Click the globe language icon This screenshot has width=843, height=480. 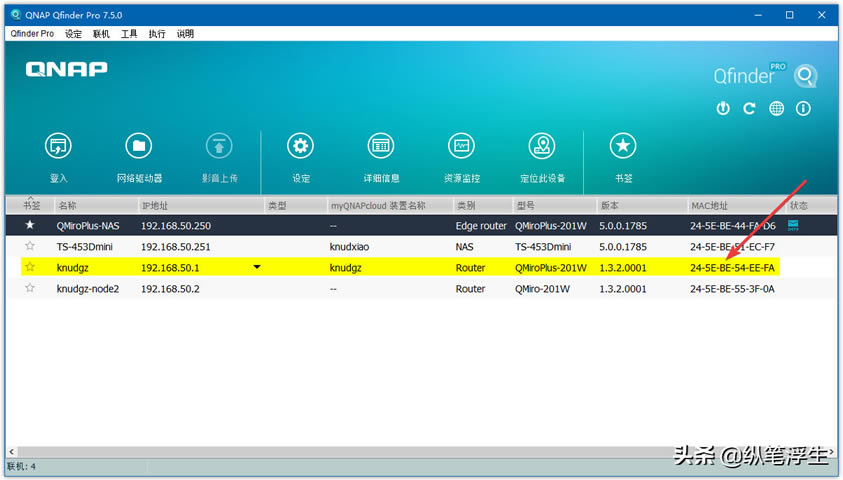coord(776,109)
